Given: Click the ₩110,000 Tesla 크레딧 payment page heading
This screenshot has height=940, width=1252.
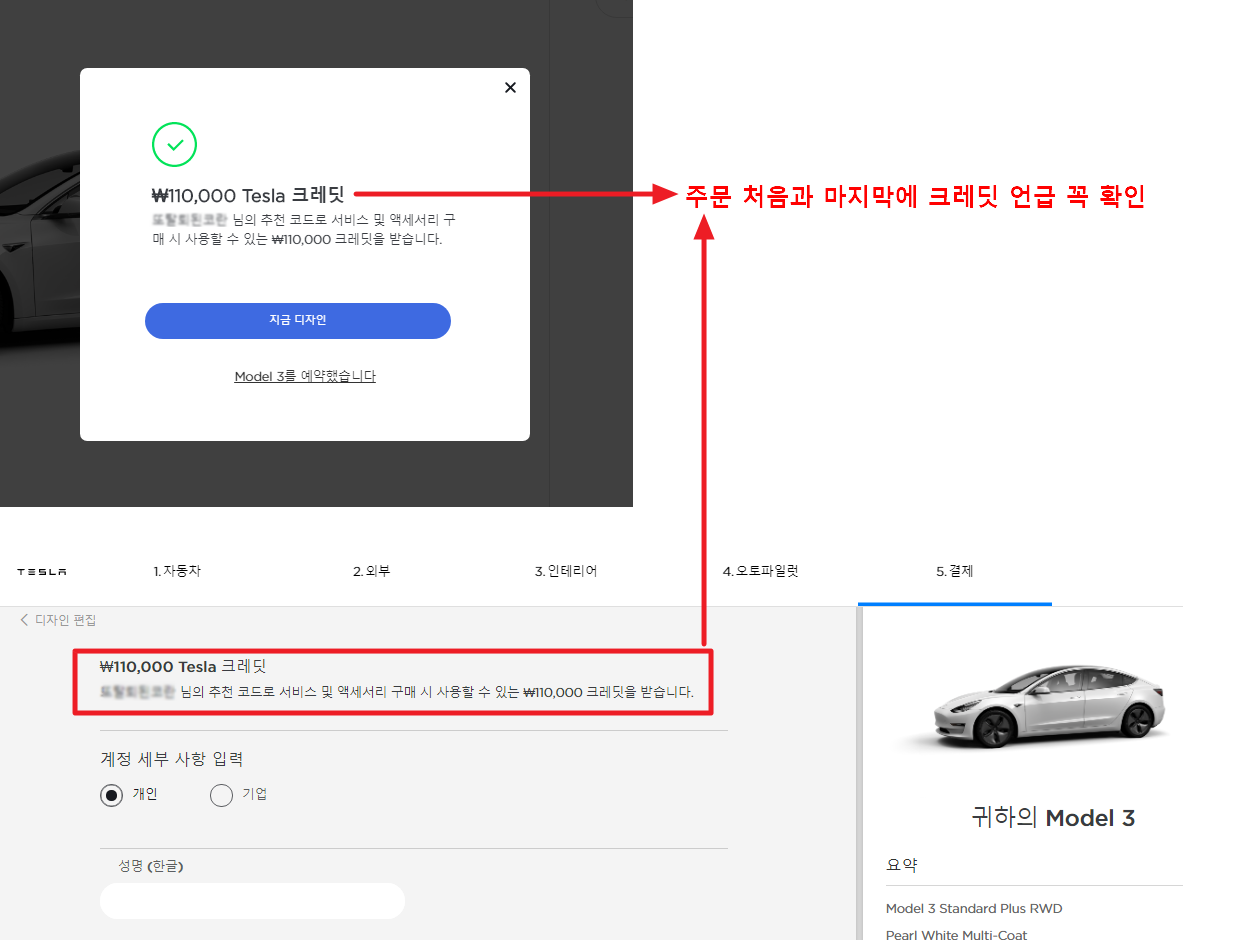Looking at the screenshot, I should click(183, 666).
